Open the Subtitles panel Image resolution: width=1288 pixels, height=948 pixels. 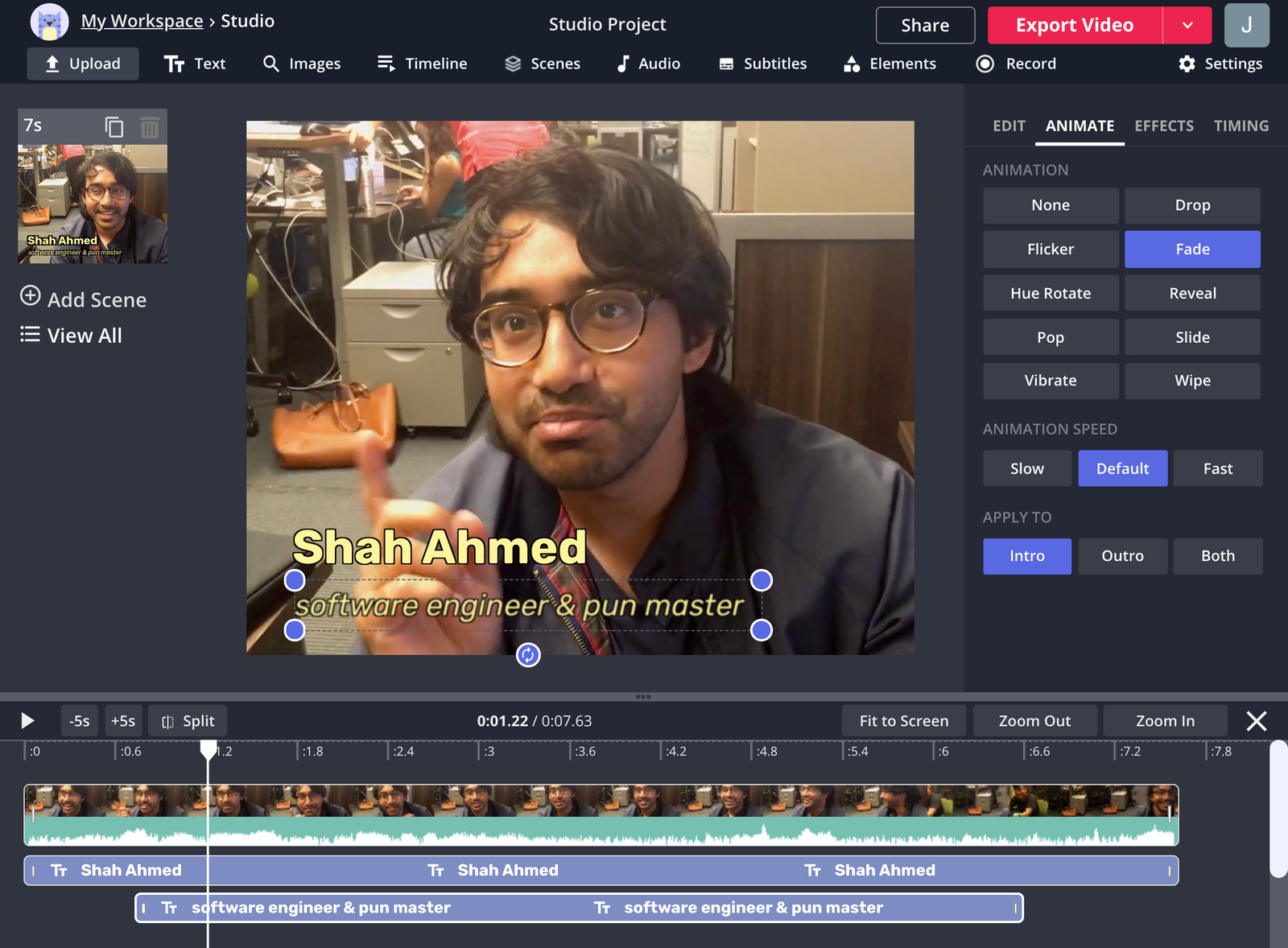(762, 64)
